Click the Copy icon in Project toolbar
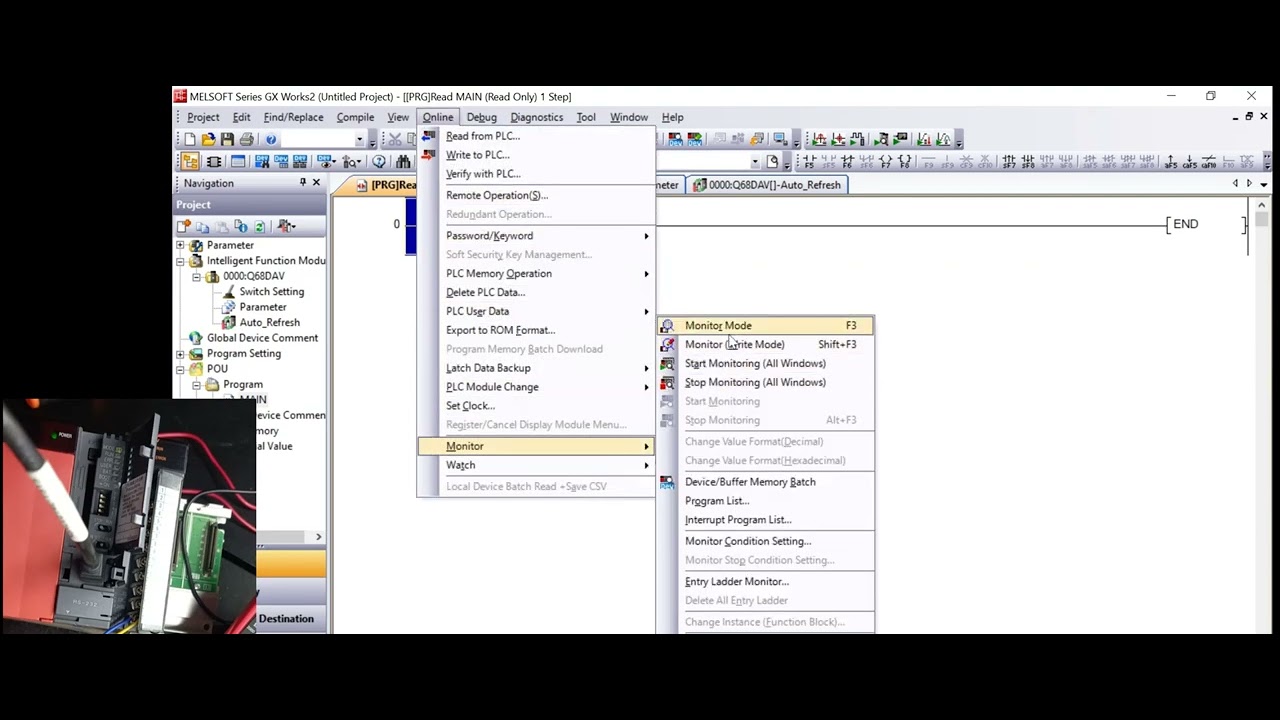The width and height of the screenshot is (1280, 720). click(x=203, y=226)
